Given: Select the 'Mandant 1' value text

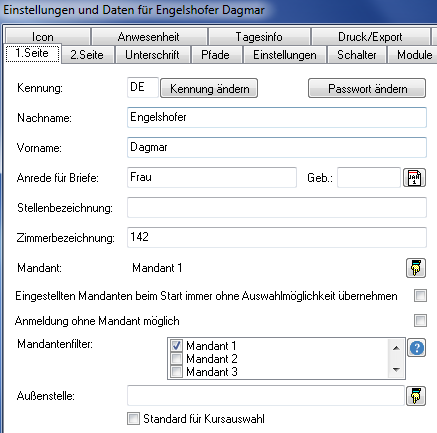Looking at the screenshot, I should (x=157, y=268).
